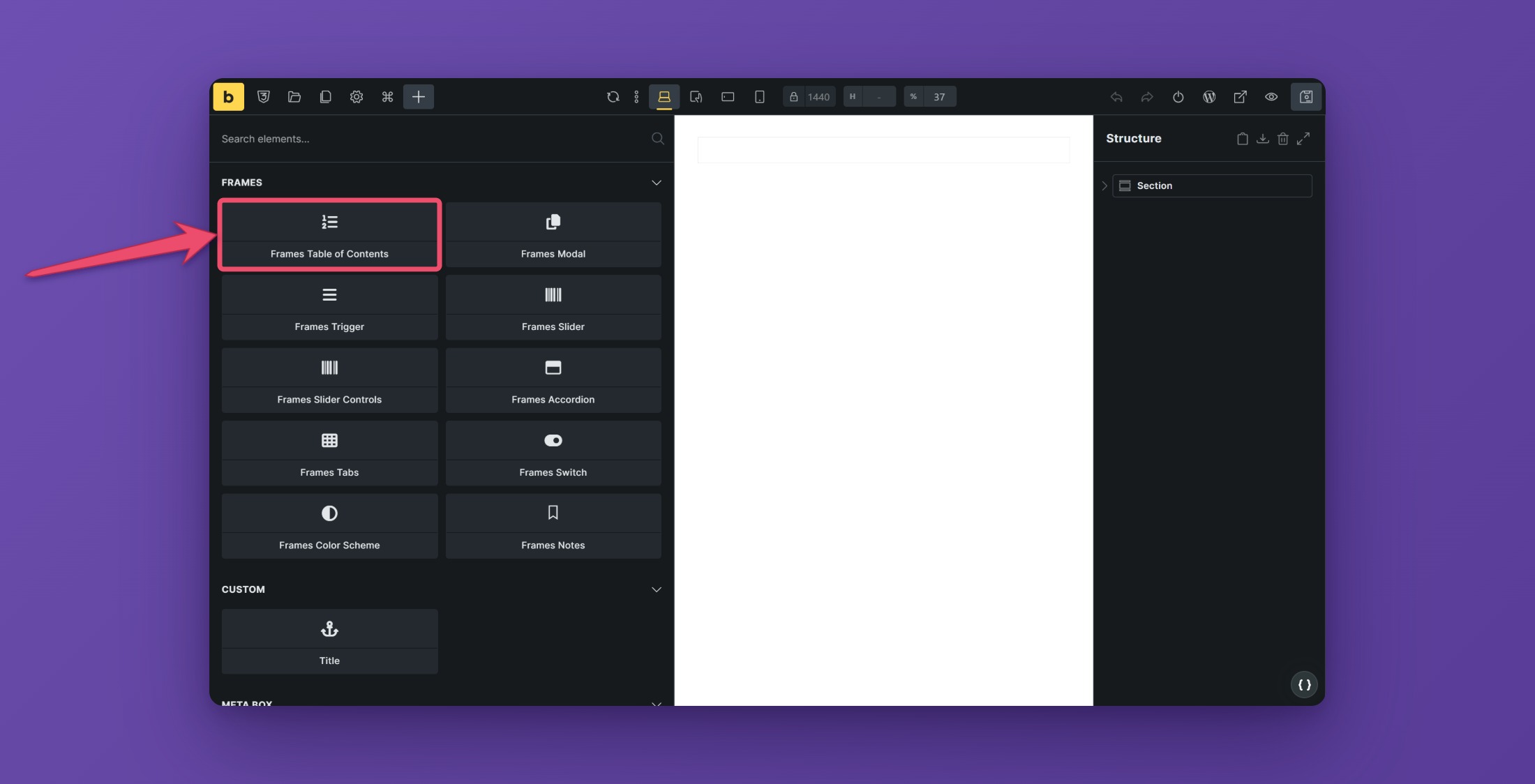Viewport: 1535px width, 784px height.
Task: Open the pages icon in toolbar
Action: (x=325, y=97)
